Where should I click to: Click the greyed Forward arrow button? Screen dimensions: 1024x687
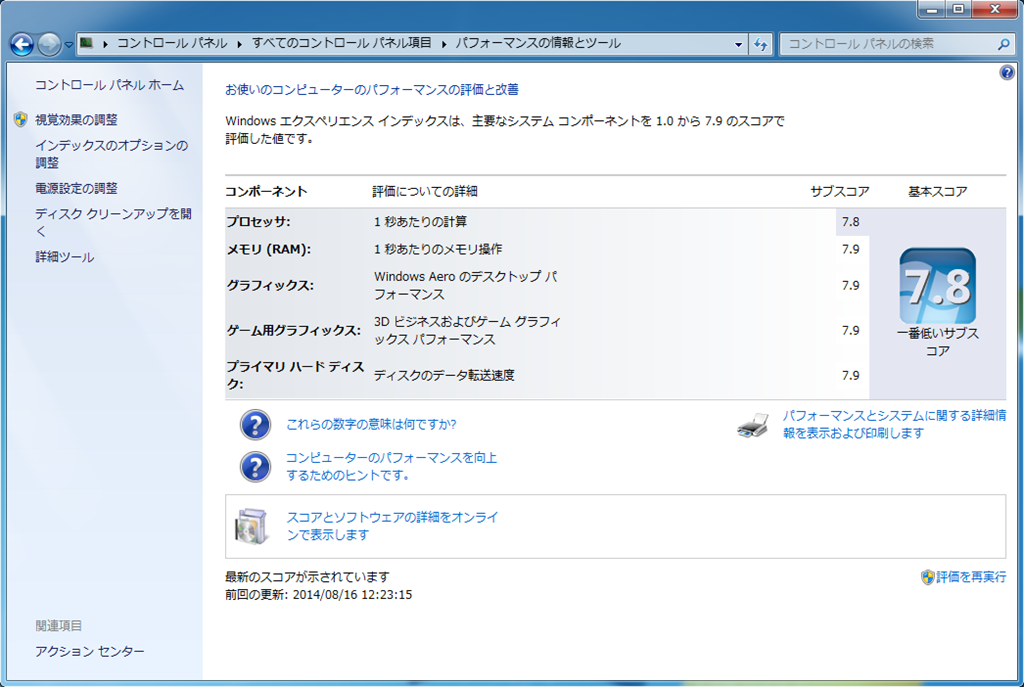[49, 44]
